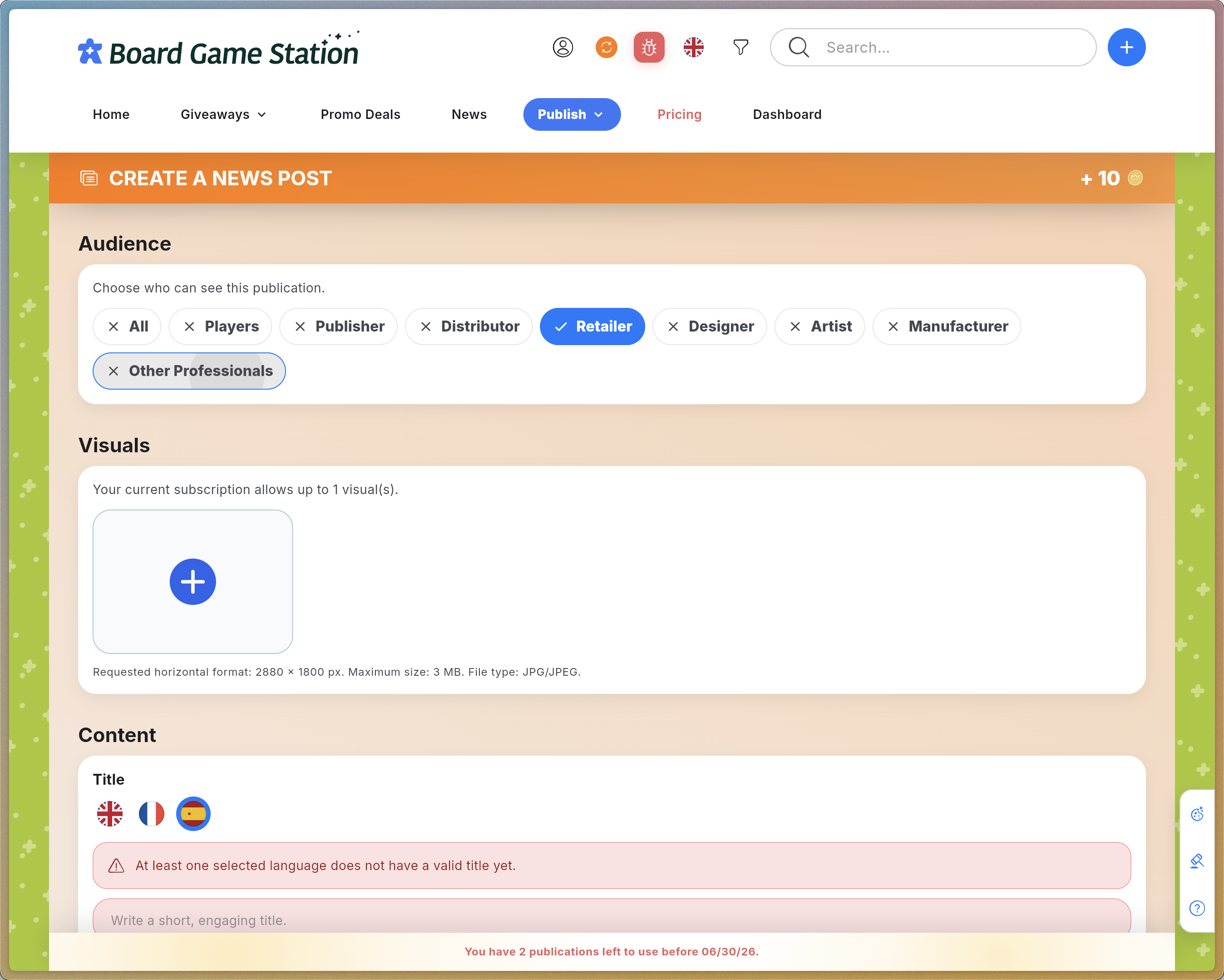Viewport: 1224px width, 980px height.
Task: Focus the Search input field
Action: click(933, 47)
